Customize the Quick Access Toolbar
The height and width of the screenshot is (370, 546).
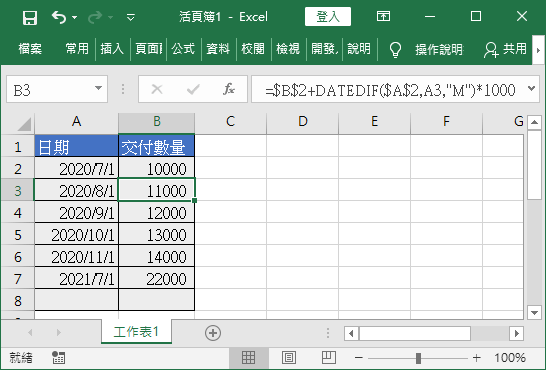tap(131, 17)
